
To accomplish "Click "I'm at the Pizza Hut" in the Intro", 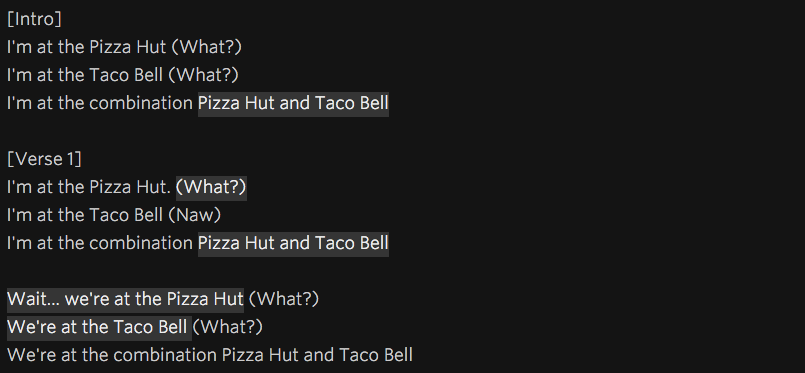I will coord(87,47).
